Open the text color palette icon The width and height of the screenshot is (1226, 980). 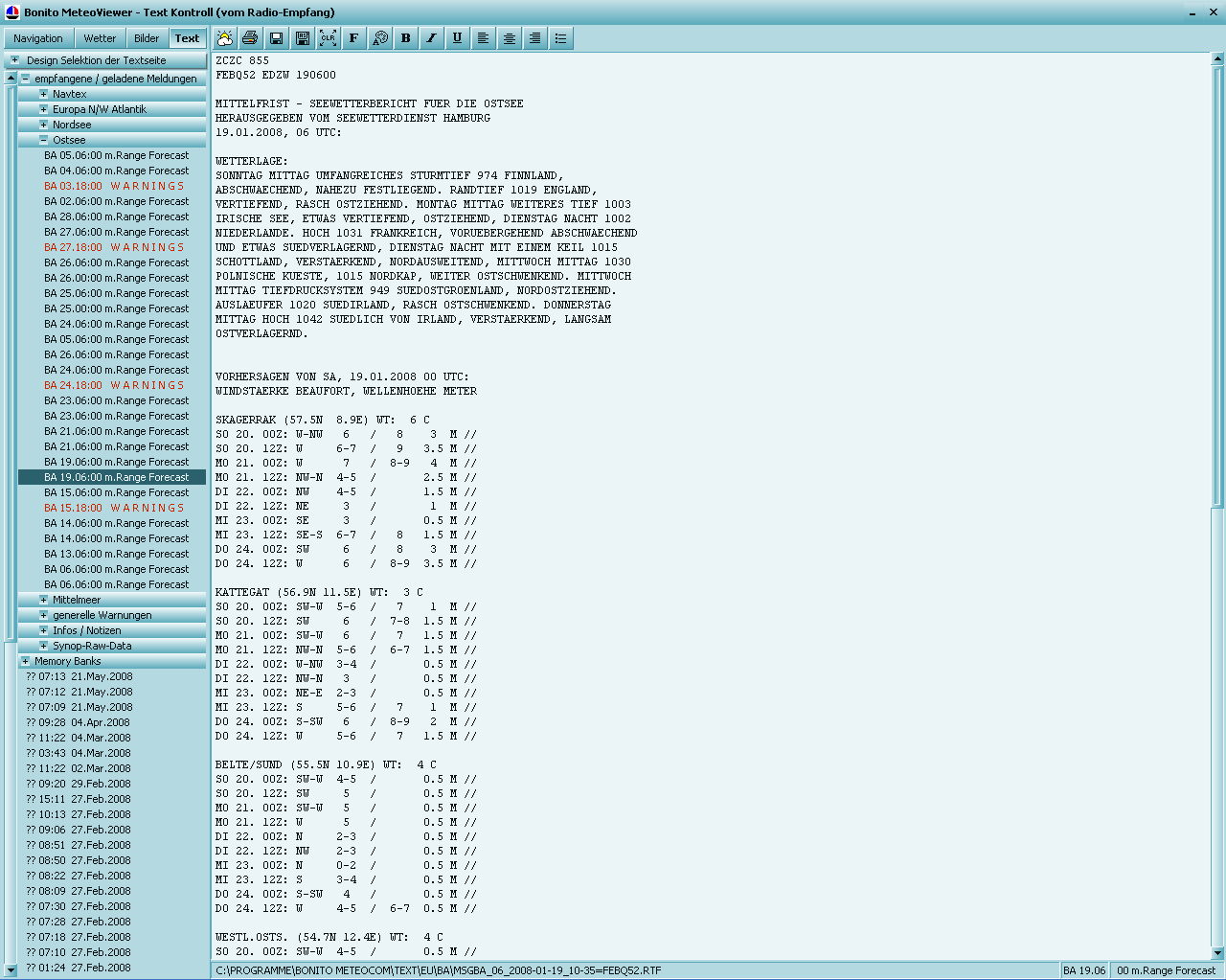(380, 38)
